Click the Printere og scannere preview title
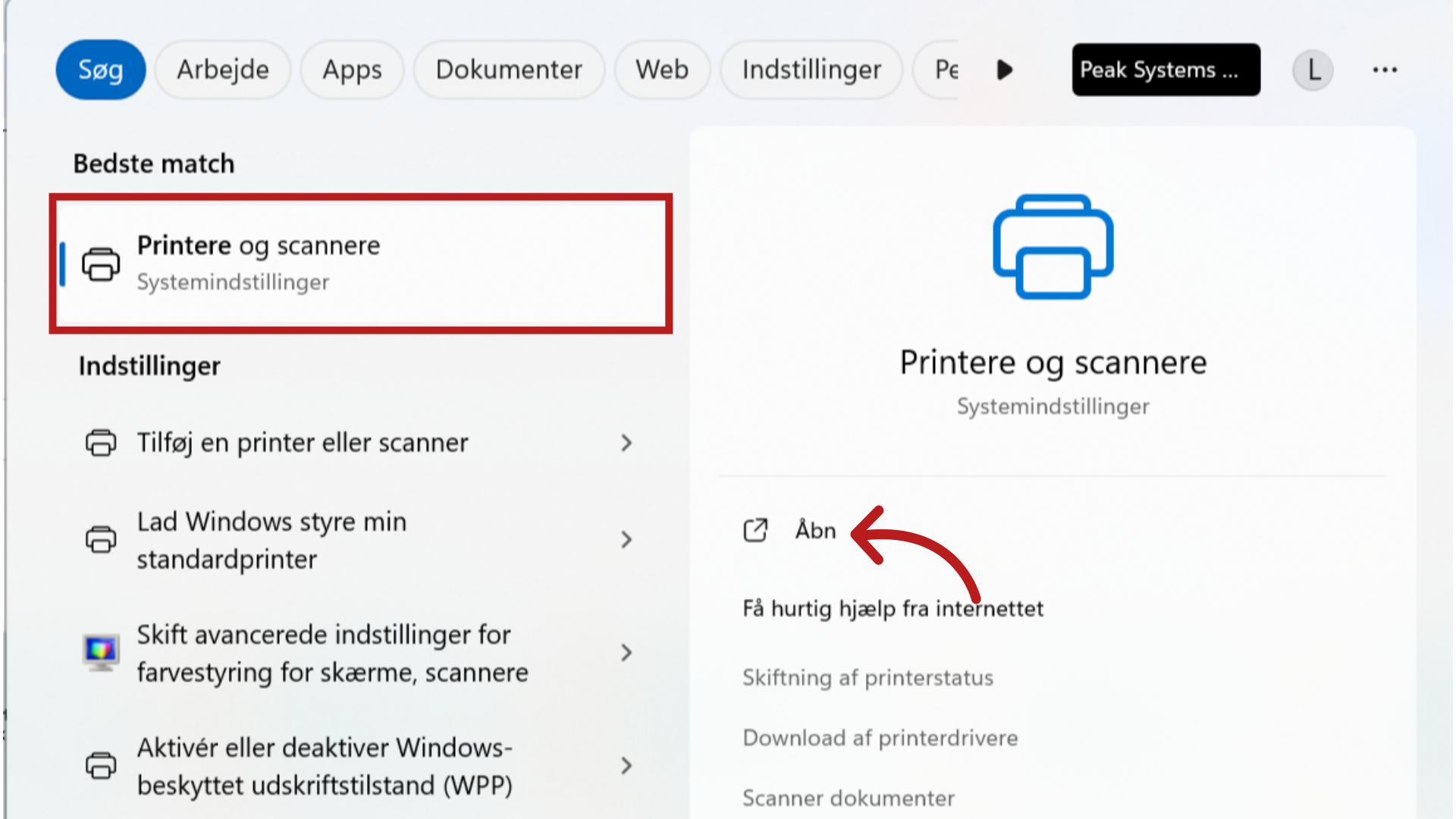 (x=1053, y=362)
